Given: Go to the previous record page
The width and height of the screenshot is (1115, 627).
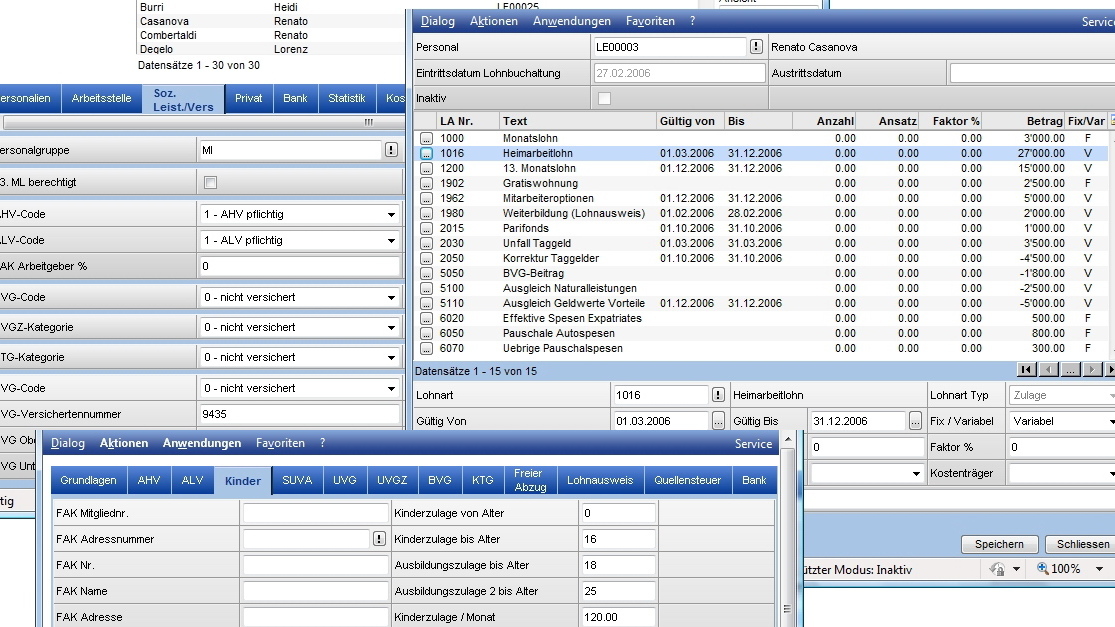Looking at the screenshot, I should pyautogui.click(x=1048, y=369).
